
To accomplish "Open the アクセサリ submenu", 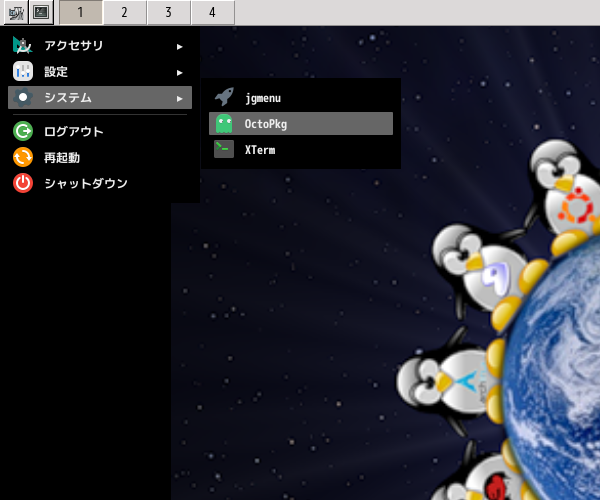I will click(100, 46).
